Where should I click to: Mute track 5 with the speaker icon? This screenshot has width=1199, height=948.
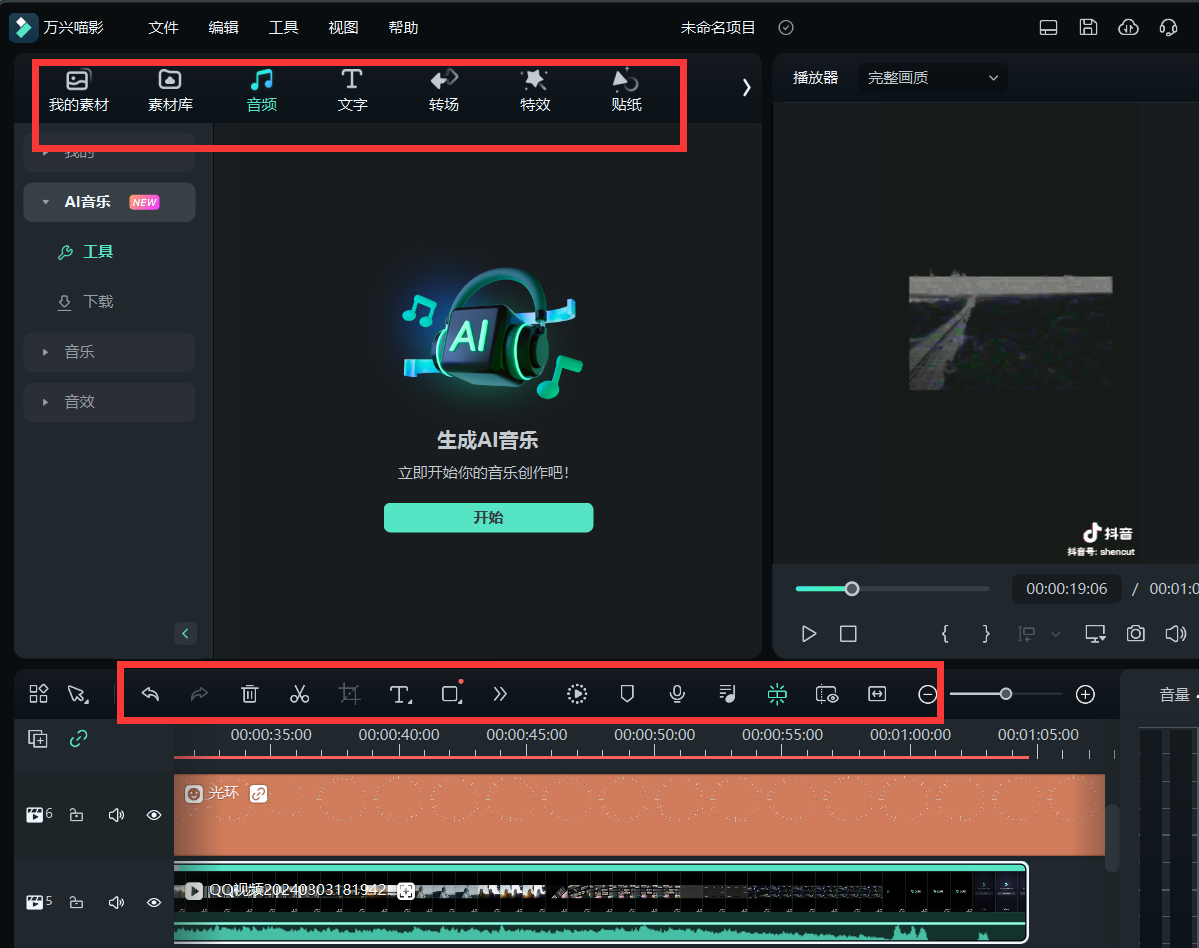(116, 902)
